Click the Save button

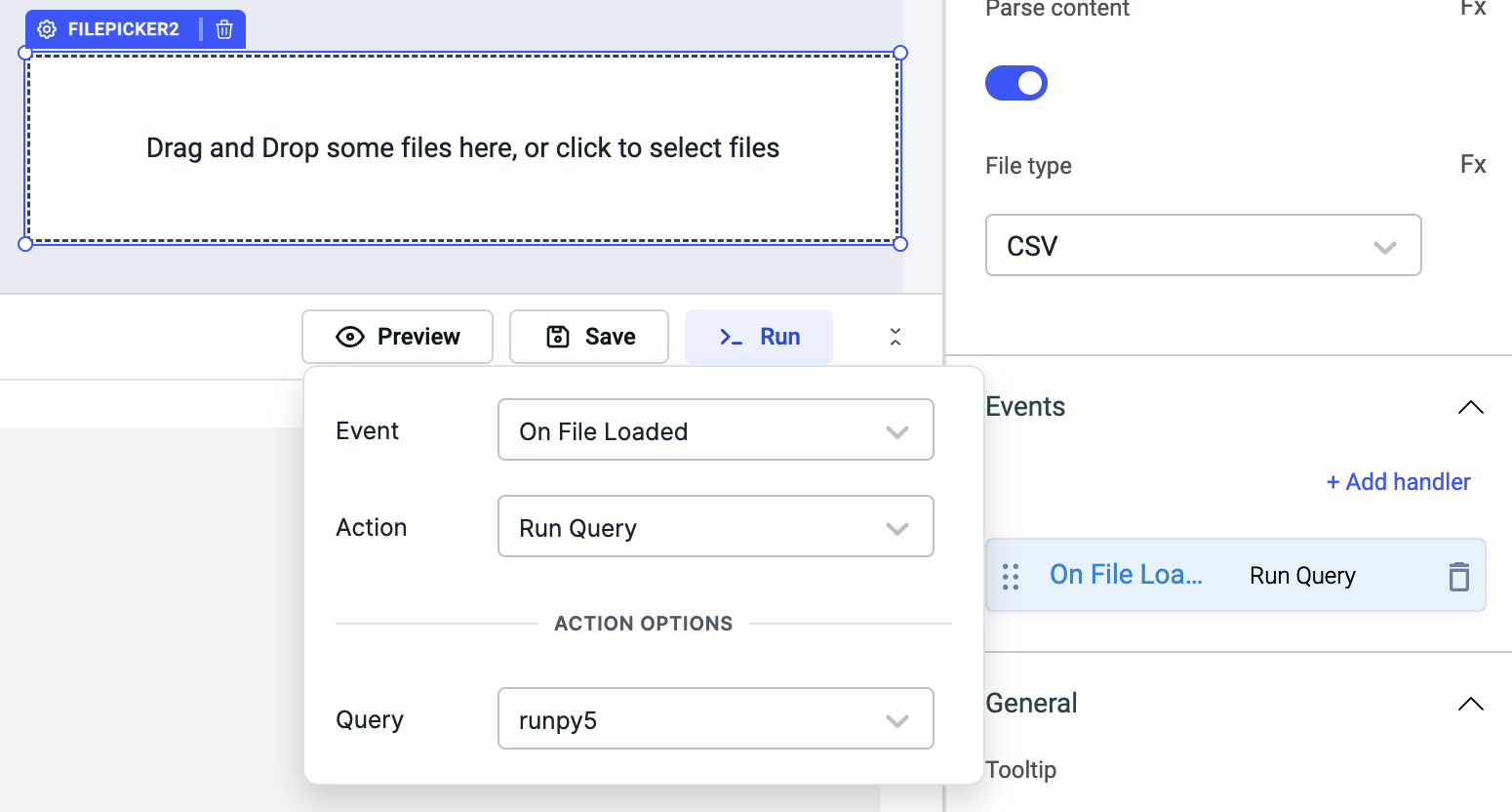[x=589, y=337]
